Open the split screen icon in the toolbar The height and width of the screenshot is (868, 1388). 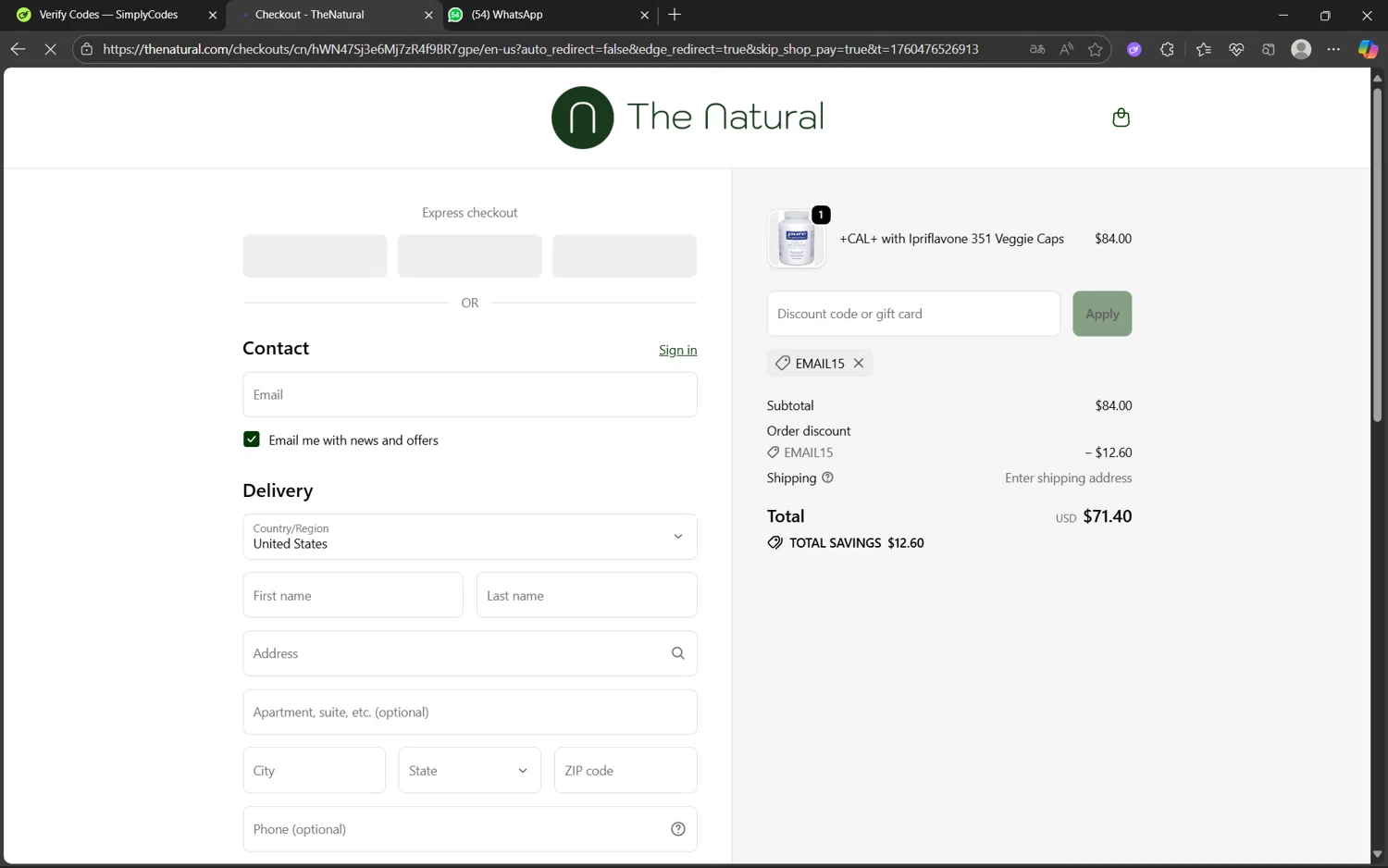(x=1269, y=49)
